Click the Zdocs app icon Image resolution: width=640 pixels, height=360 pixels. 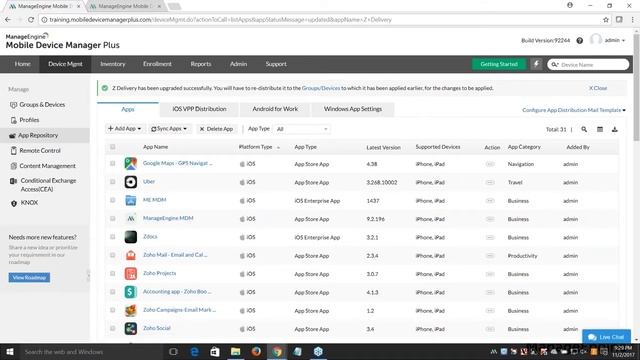[x=131, y=237]
